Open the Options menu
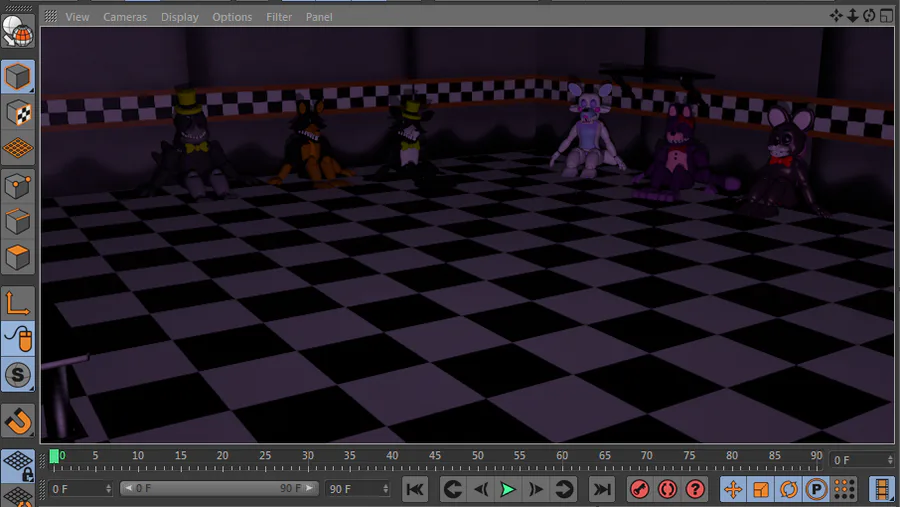 coord(232,17)
